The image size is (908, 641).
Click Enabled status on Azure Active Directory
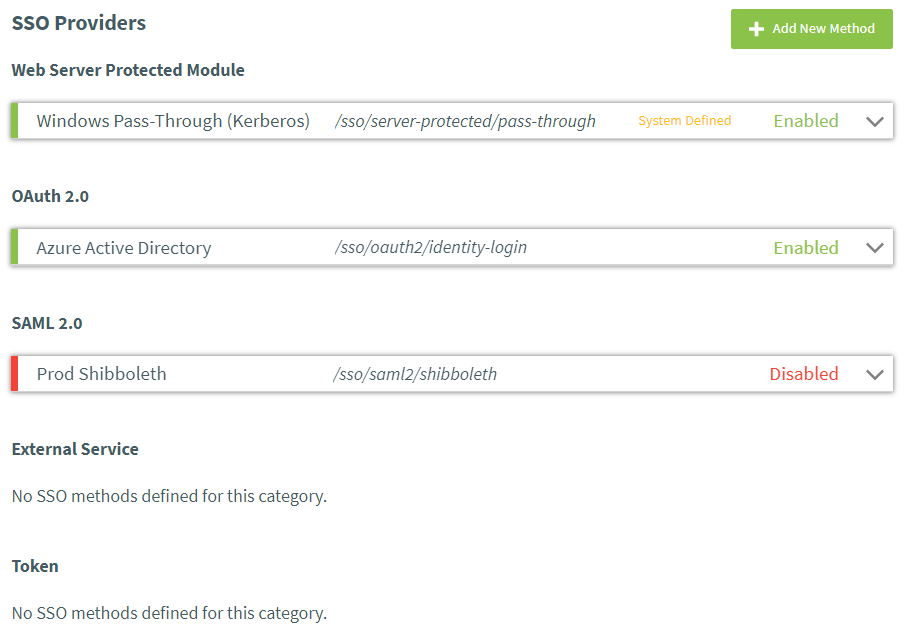pos(805,248)
